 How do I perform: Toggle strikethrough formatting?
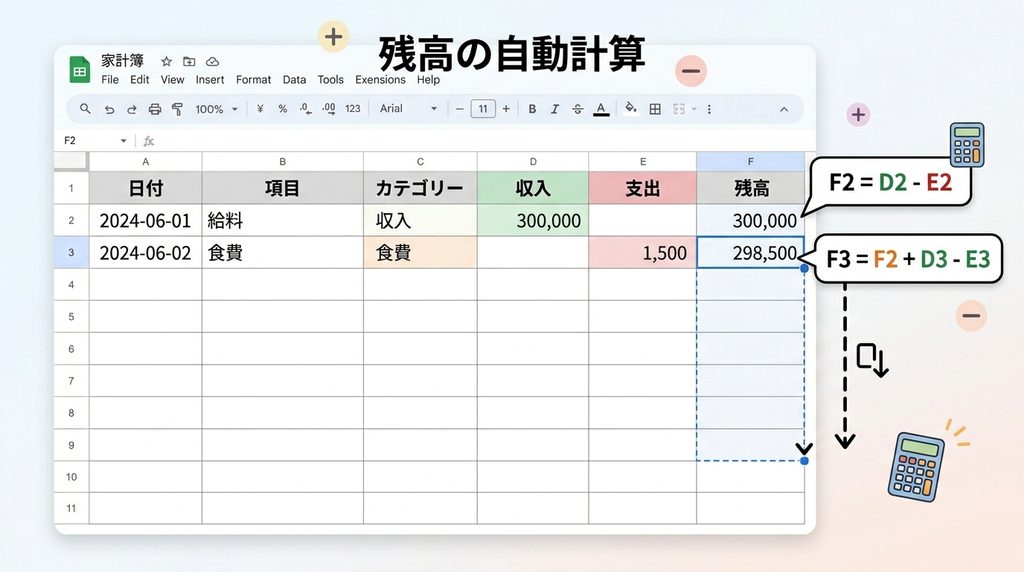pos(577,109)
